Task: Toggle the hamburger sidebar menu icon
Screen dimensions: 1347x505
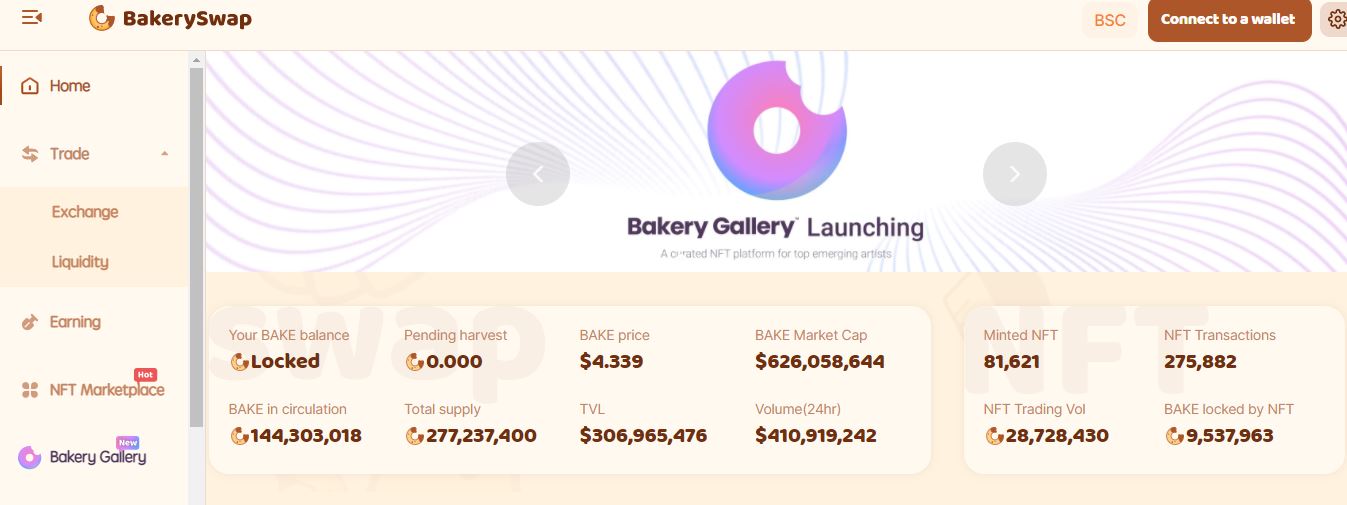Action: [x=32, y=18]
